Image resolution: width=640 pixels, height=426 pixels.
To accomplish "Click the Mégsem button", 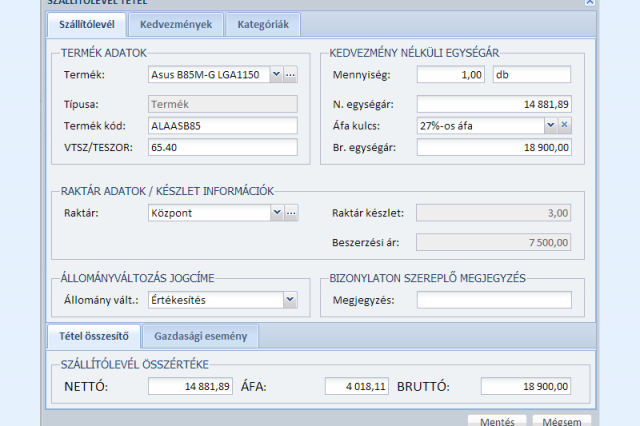I will click(562, 421).
